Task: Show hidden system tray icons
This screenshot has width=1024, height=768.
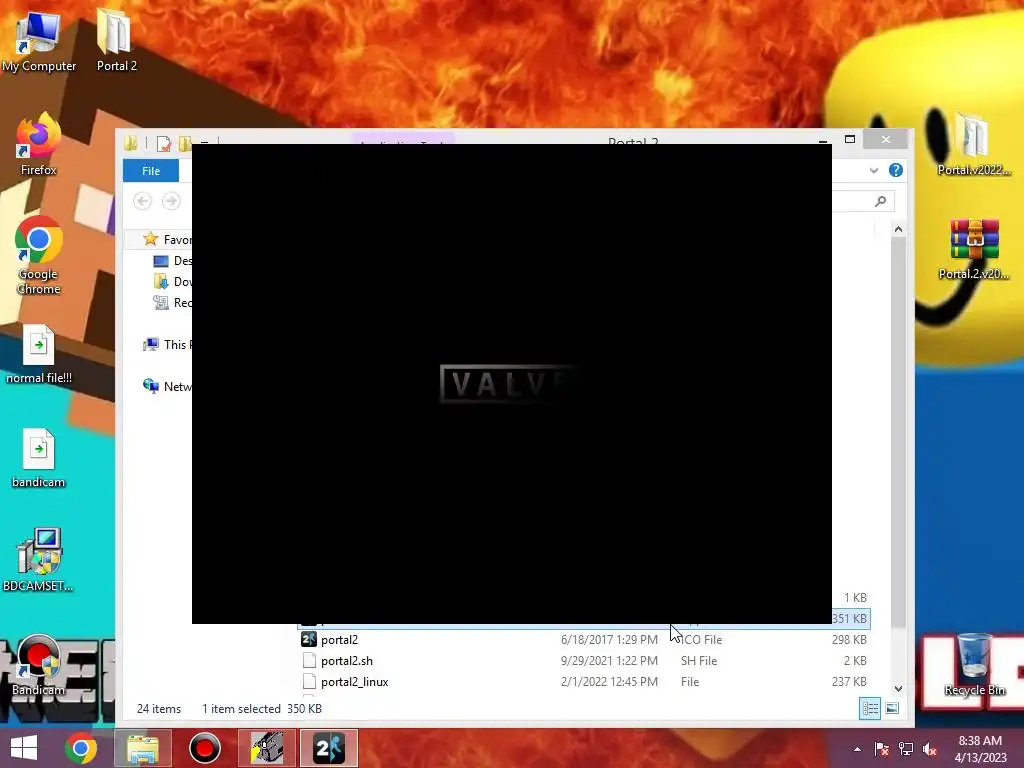Action: coord(857,749)
